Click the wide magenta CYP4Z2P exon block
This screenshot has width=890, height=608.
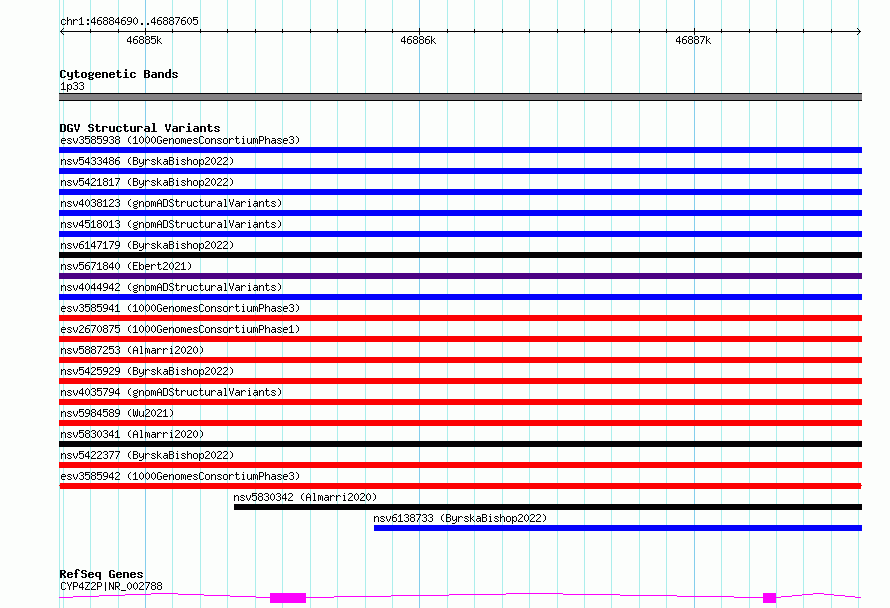[x=288, y=598]
